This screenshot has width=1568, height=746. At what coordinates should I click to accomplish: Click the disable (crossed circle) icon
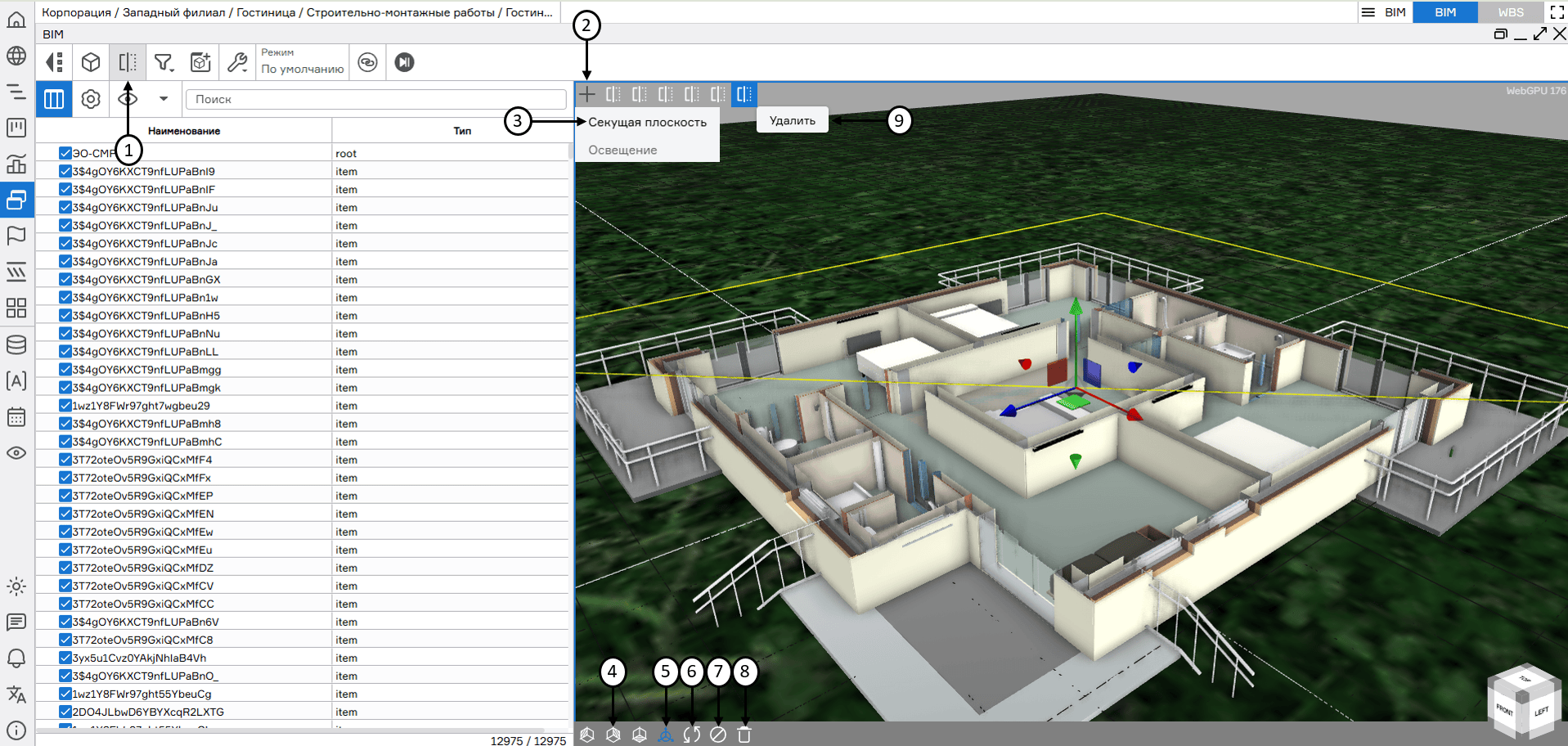tap(718, 735)
